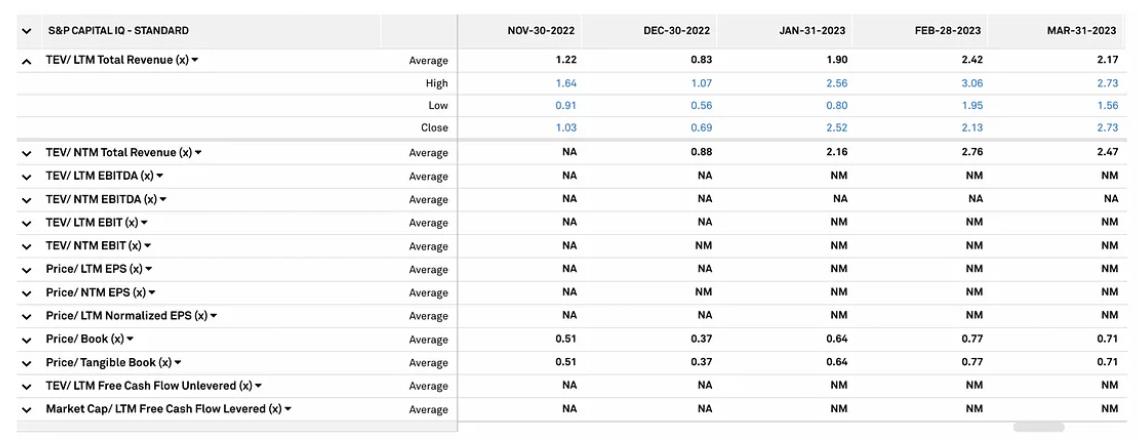Click the horizontal scrollbar thumb at bottom right

[1039, 427]
